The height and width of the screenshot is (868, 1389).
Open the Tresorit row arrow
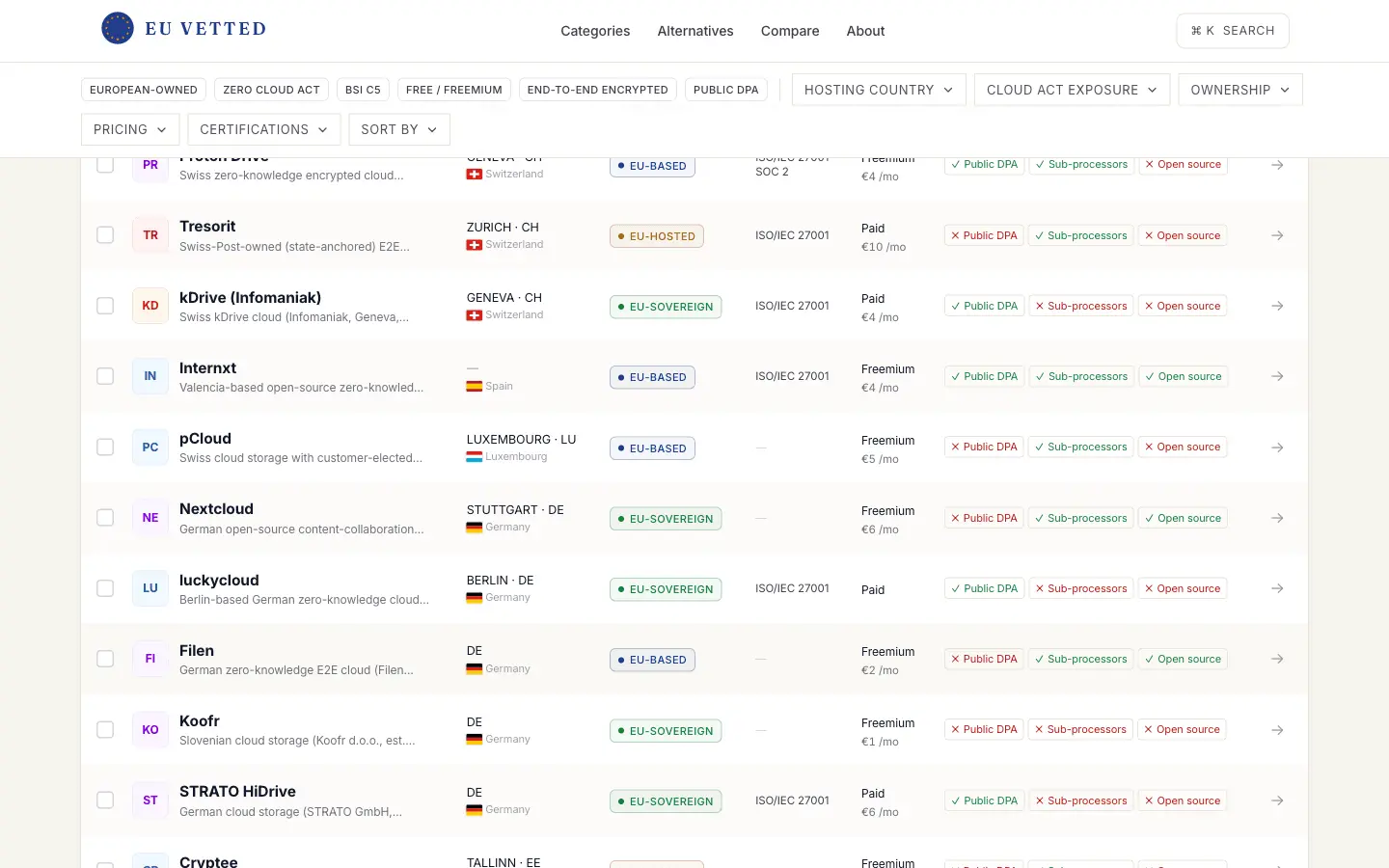point(1277,235)
